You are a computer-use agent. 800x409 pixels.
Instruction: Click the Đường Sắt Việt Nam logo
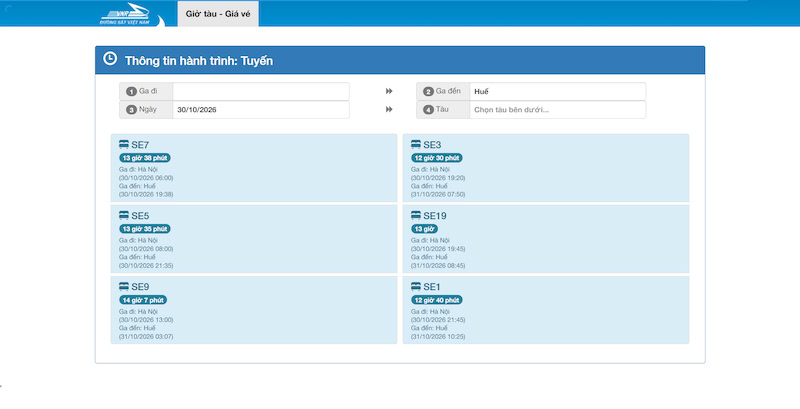[132, 14]
